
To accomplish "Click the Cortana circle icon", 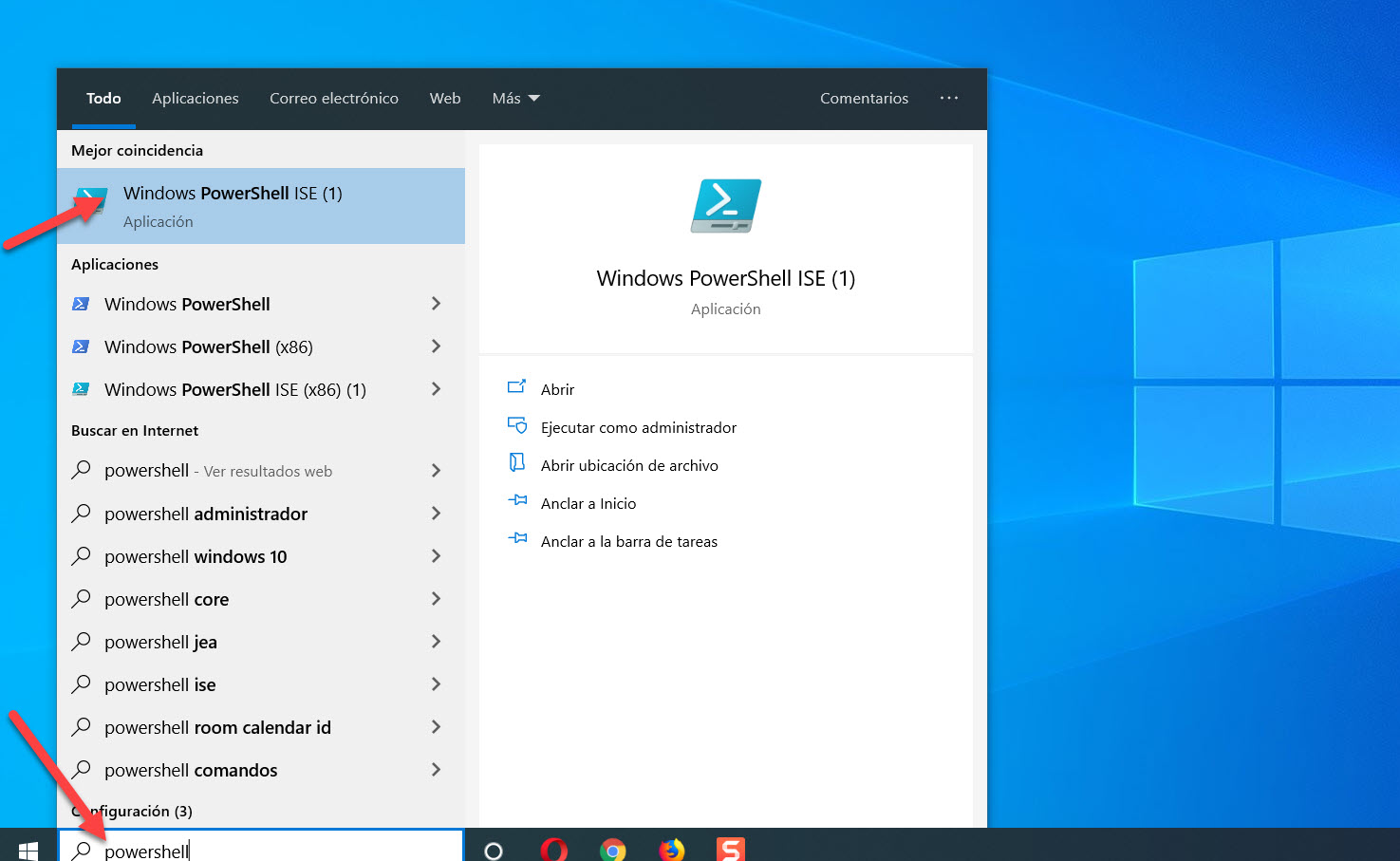I will click(x=494, y=850).
